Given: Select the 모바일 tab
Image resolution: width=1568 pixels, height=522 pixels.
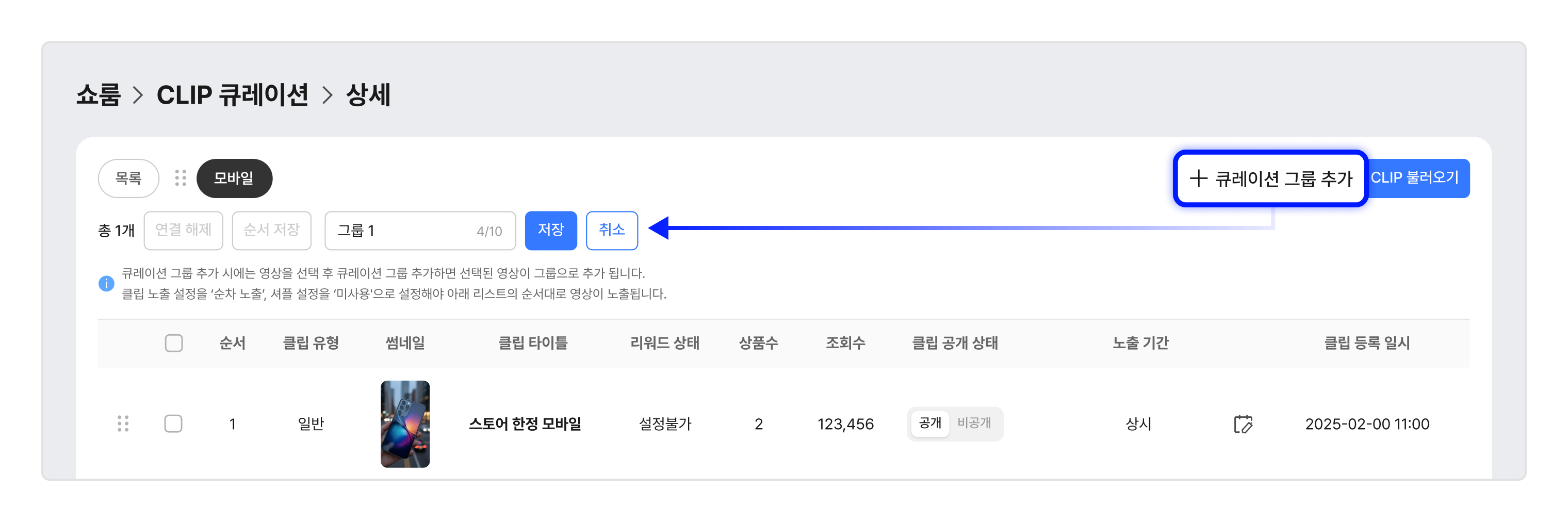Looking at the screenshot, I should tap(234, 178).
